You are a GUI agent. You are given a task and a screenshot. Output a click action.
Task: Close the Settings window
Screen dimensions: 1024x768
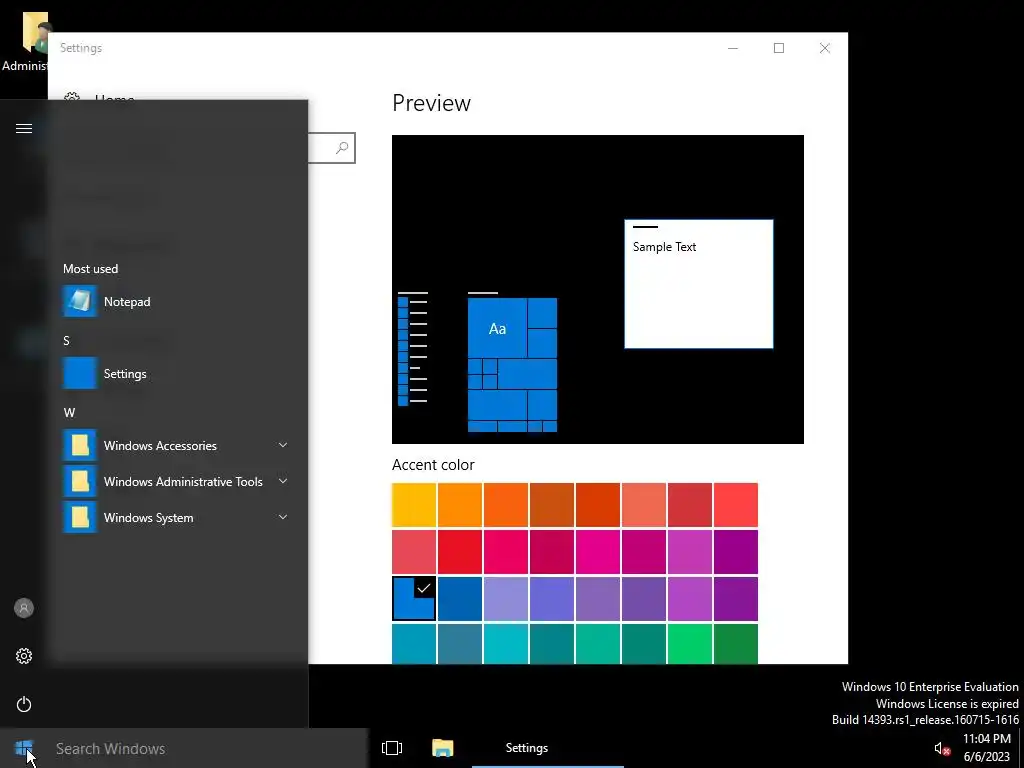(x=825, y=48)
